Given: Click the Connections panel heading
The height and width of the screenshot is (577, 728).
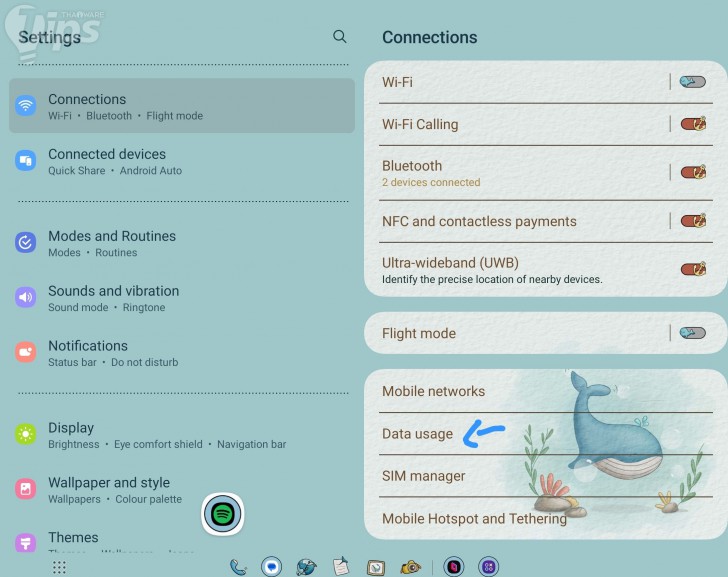Looking at the screenshot, I should tap(429, 37).
